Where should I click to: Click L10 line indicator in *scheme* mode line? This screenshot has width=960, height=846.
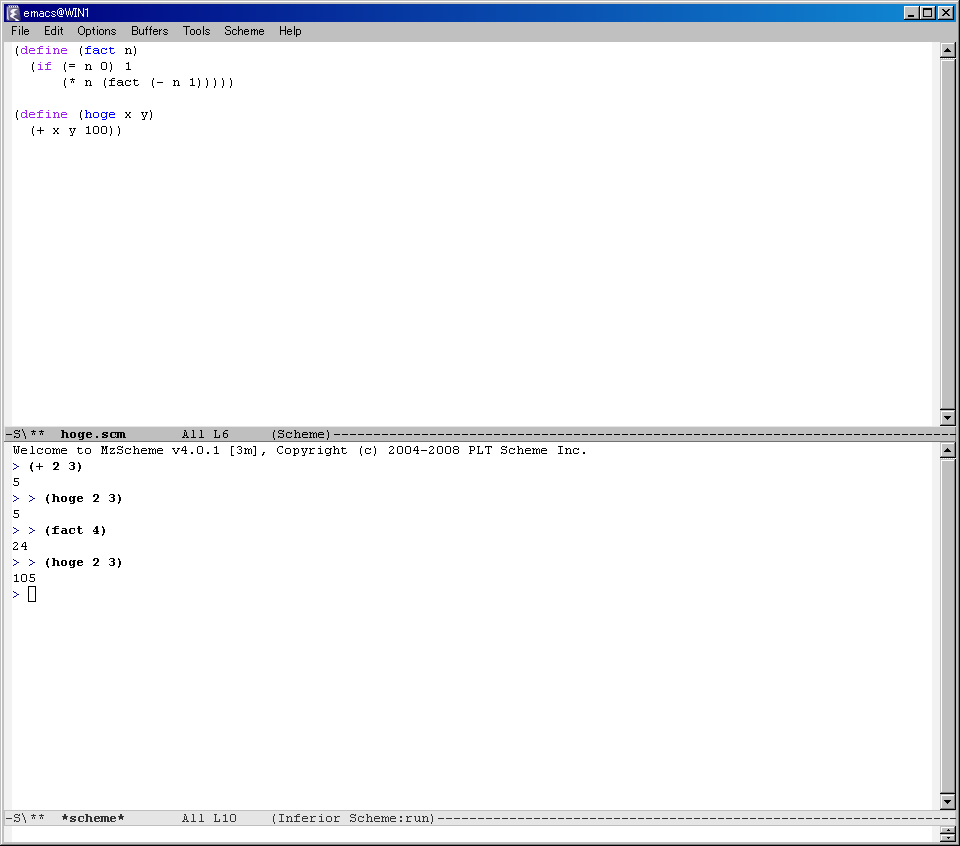click(225, 818)
